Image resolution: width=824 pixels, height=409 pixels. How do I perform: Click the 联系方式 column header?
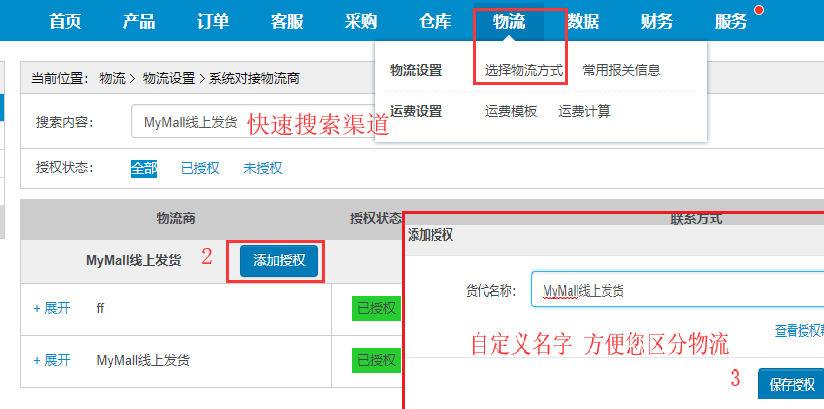tap(696, 219)
